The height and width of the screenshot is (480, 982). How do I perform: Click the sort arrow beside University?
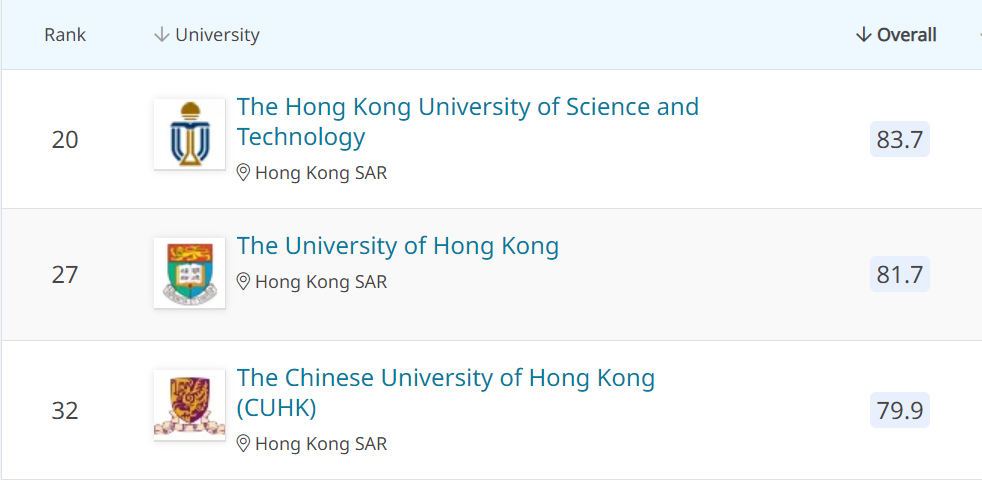tap(162, 35)
